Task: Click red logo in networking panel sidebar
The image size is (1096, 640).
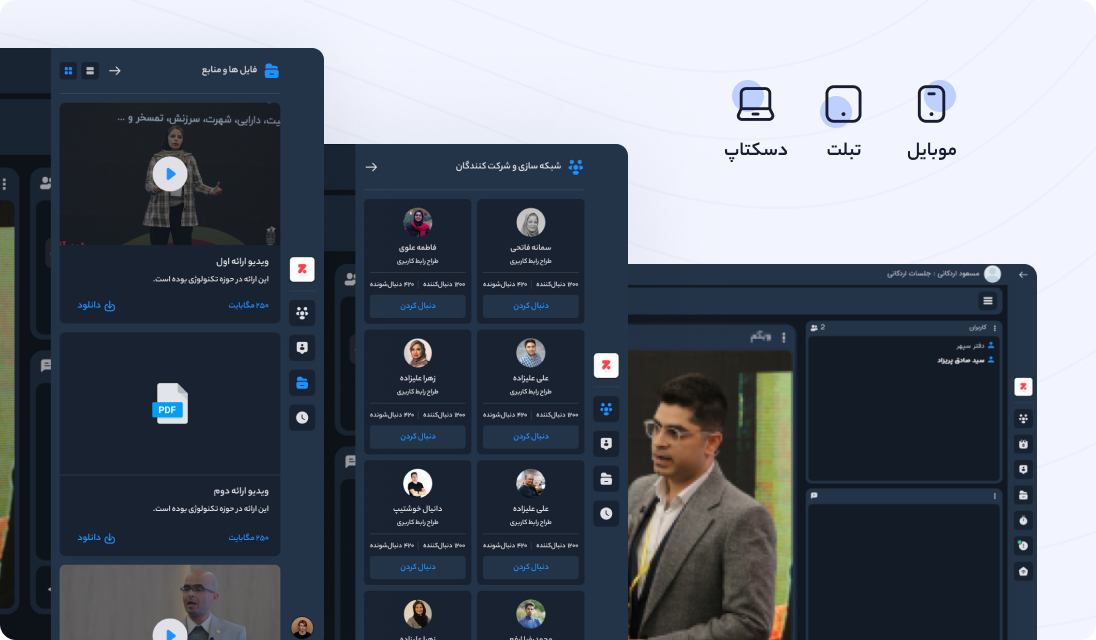Action: (606, 365)
